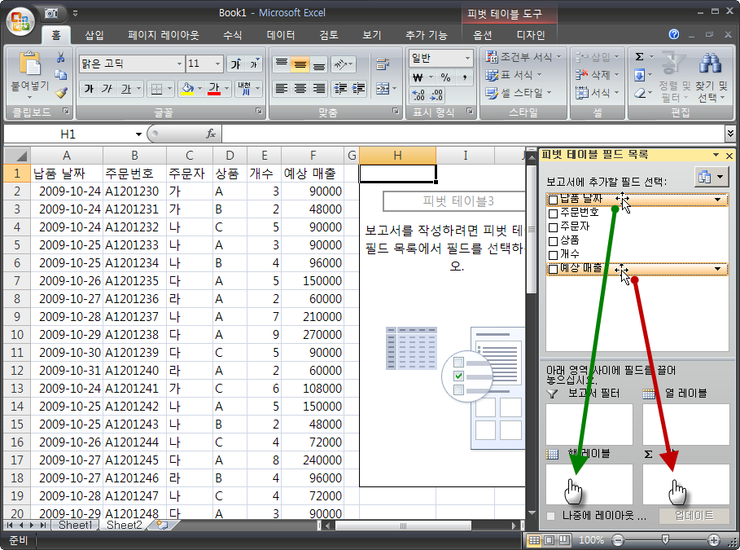Click the Office button logo

[20, 21]
